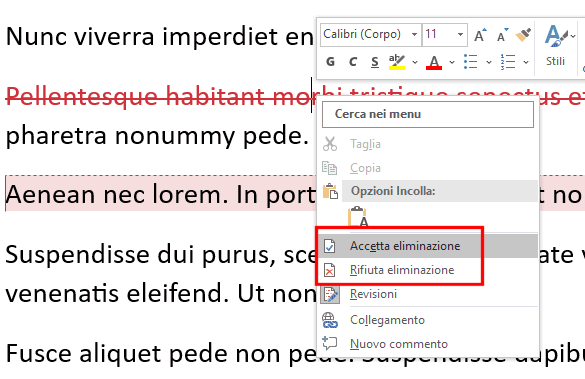Click the bulleted list icon
Viewport: 585px width, 379px height.
(x=470, y=62)
